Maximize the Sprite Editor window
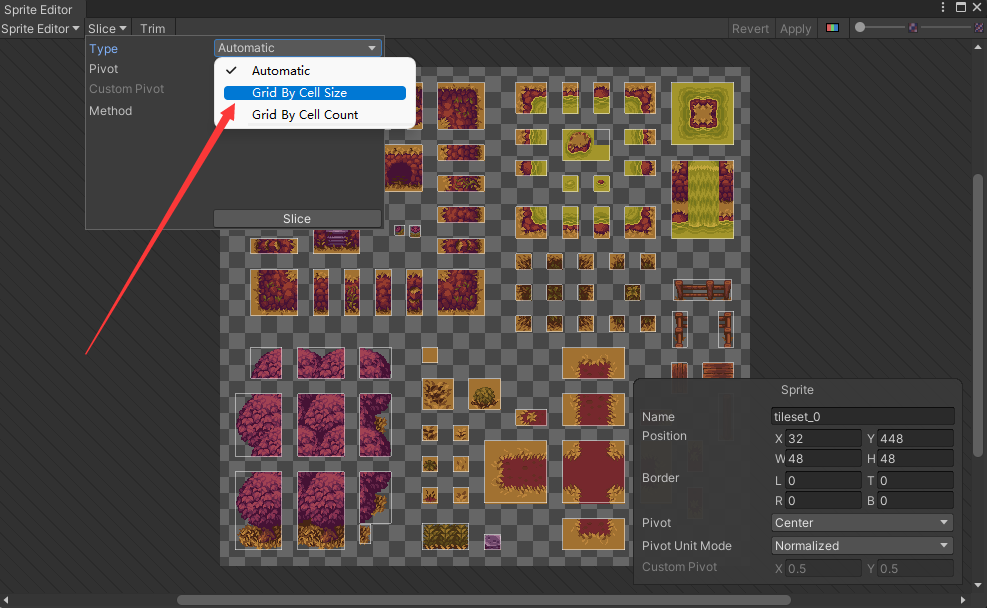Image resolution: width=987 pixels, height=608 pixels. click(961, 8)
